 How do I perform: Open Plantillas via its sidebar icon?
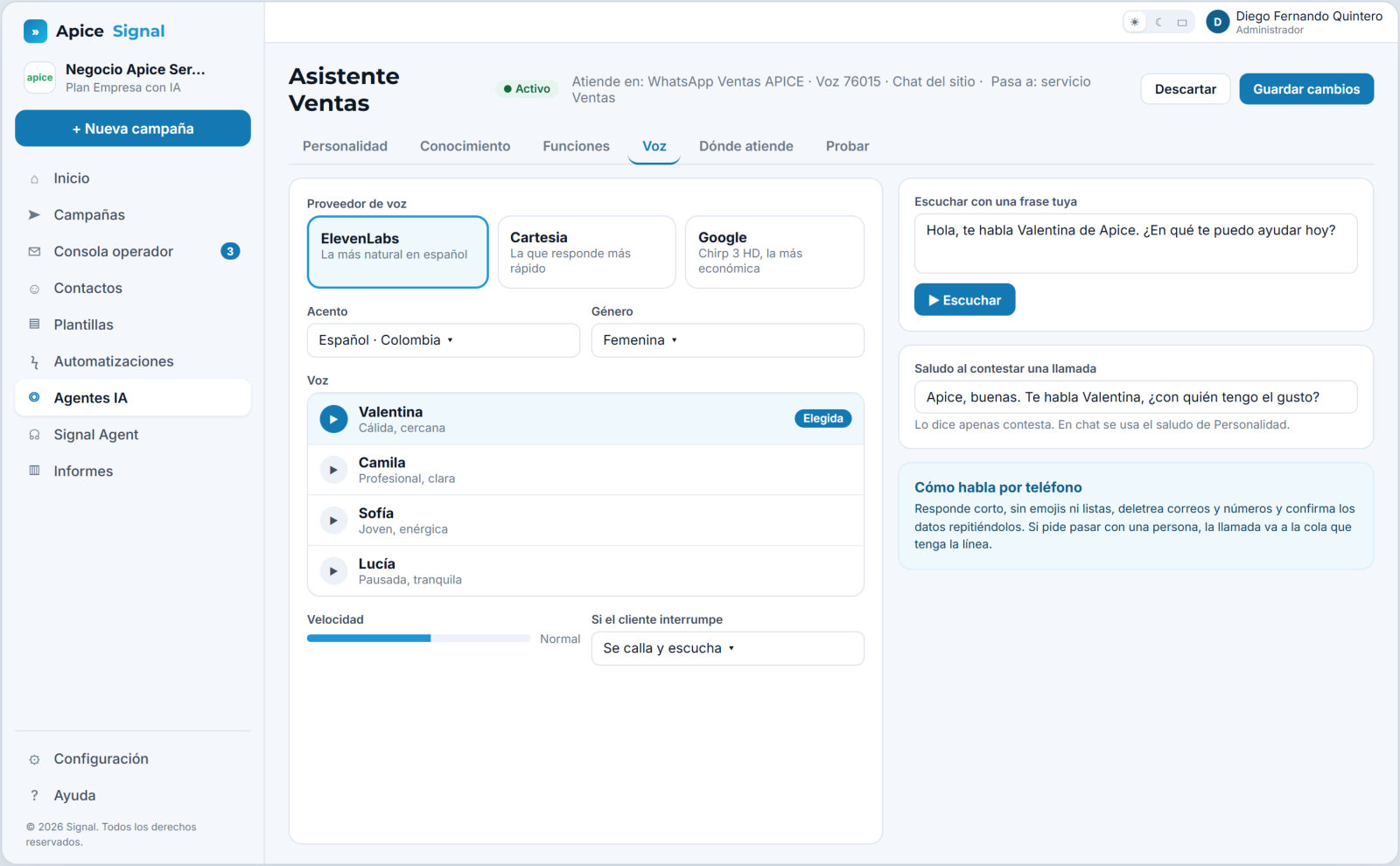pyautogui.click(x=35, y=325)
